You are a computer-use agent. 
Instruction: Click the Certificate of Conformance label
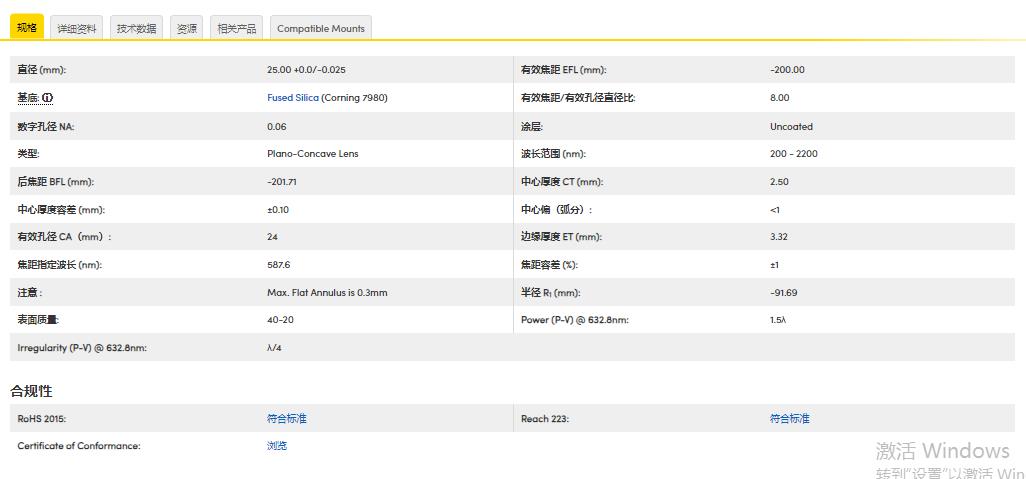[x=79, y=446]
